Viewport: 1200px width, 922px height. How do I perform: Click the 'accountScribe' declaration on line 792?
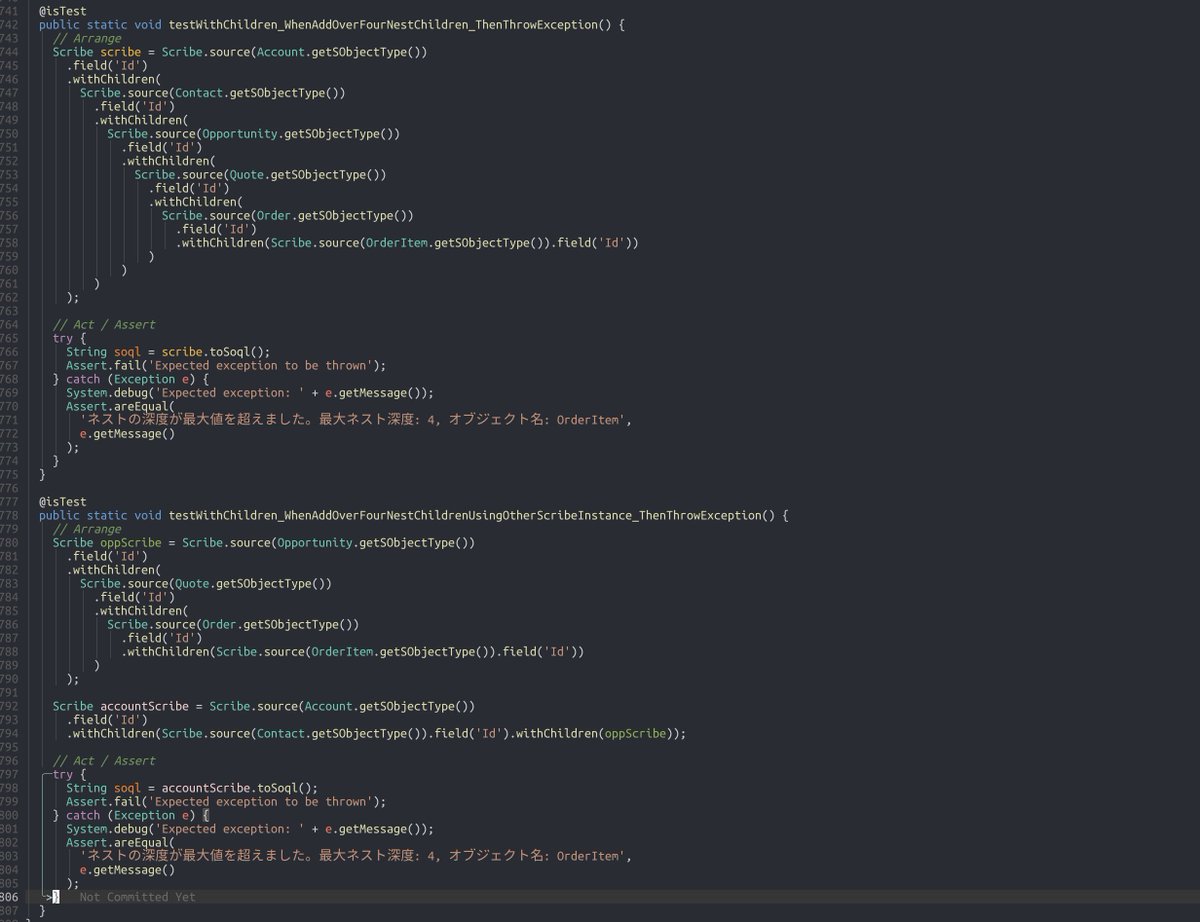[145, 706]
